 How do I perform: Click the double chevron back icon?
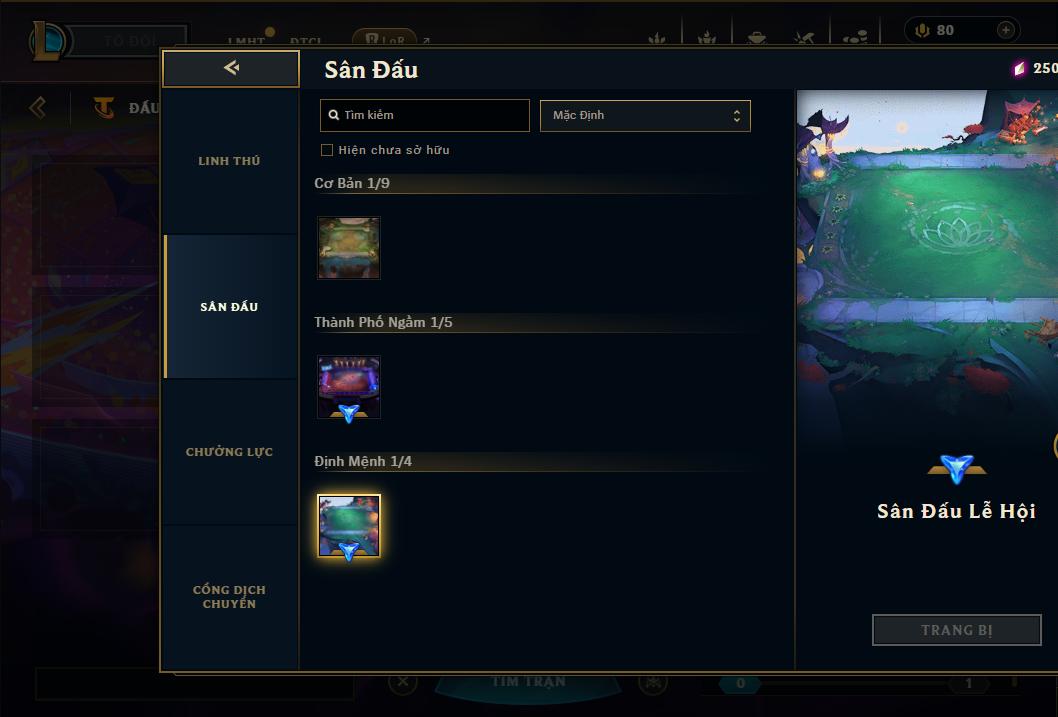coord(38,107)
